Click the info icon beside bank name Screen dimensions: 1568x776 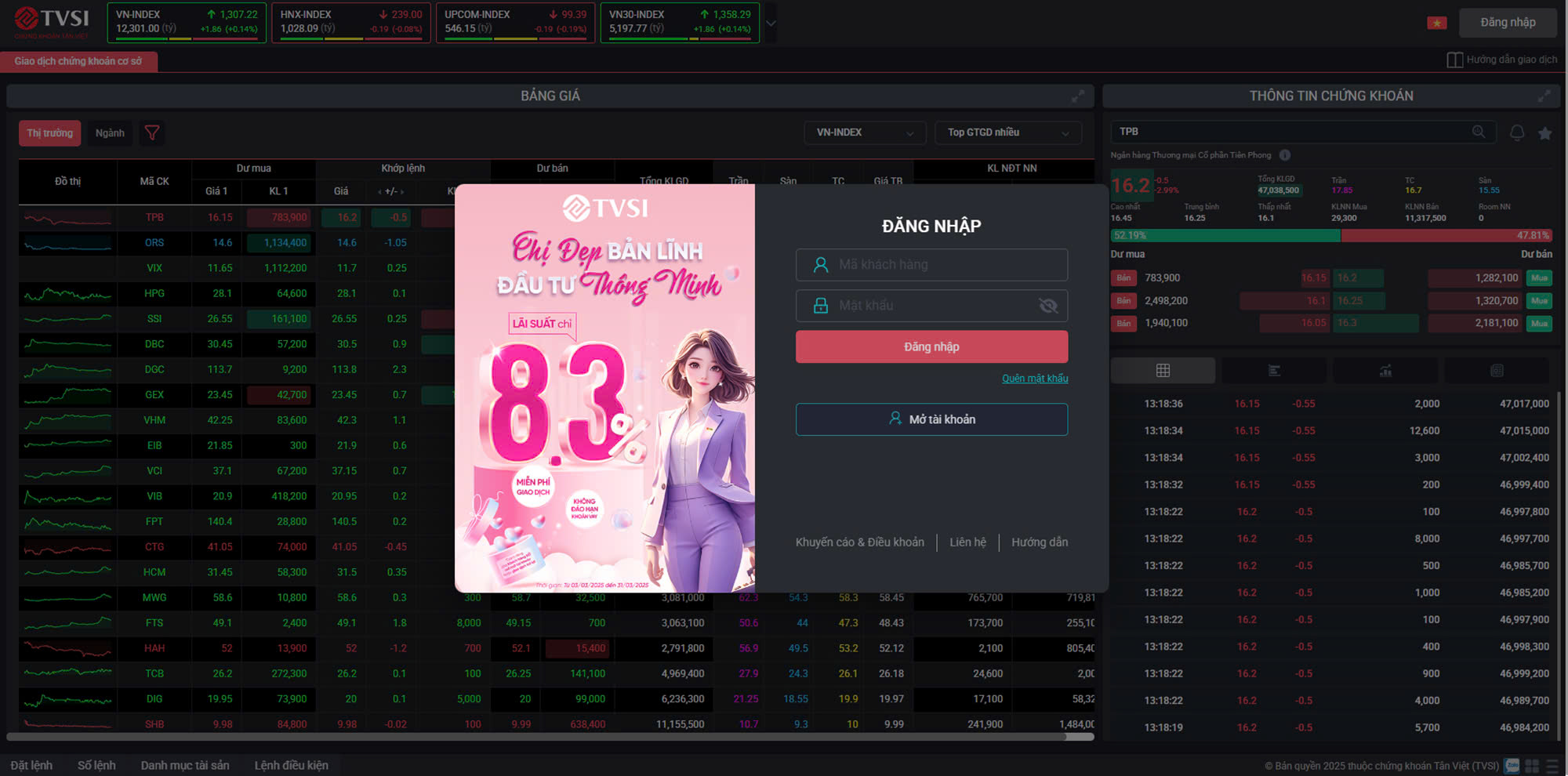pyautogui.click(x=1285, y=155)
